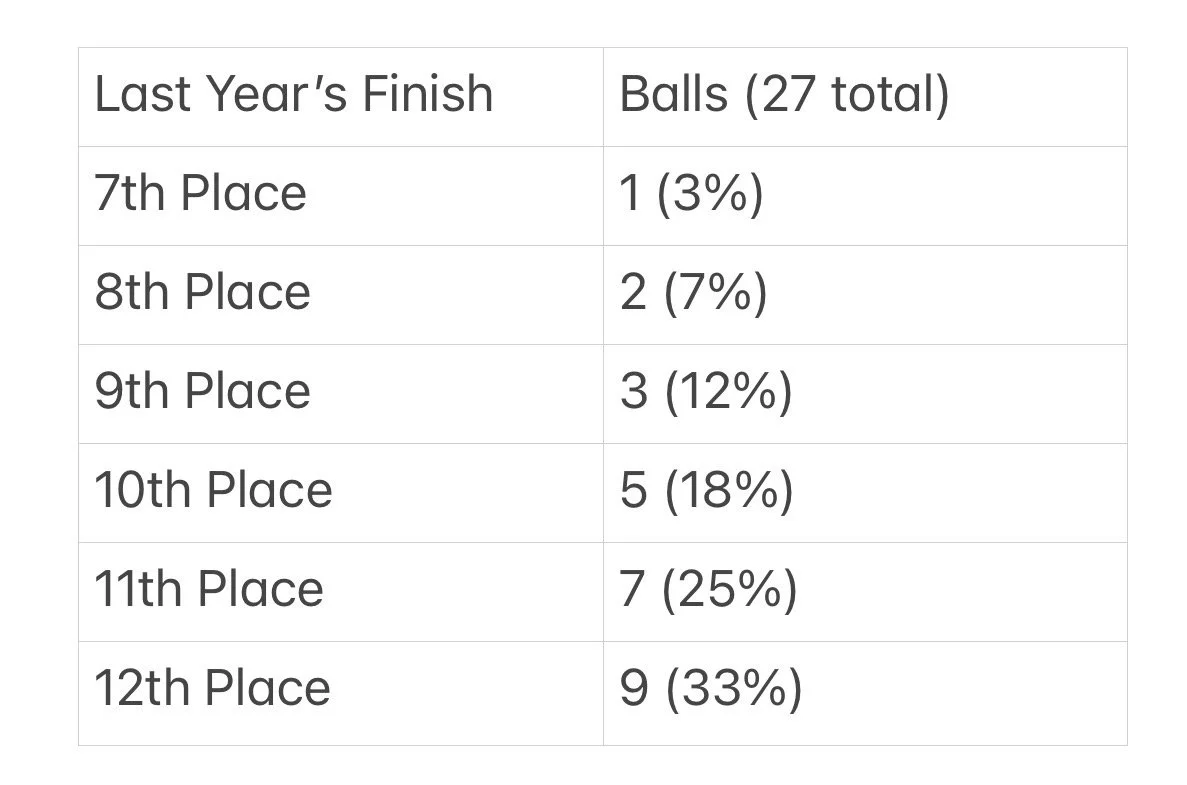Click the '(33%)' percentage text
The width and height of the screenshot is (1187, 785).
click(734, 689)
